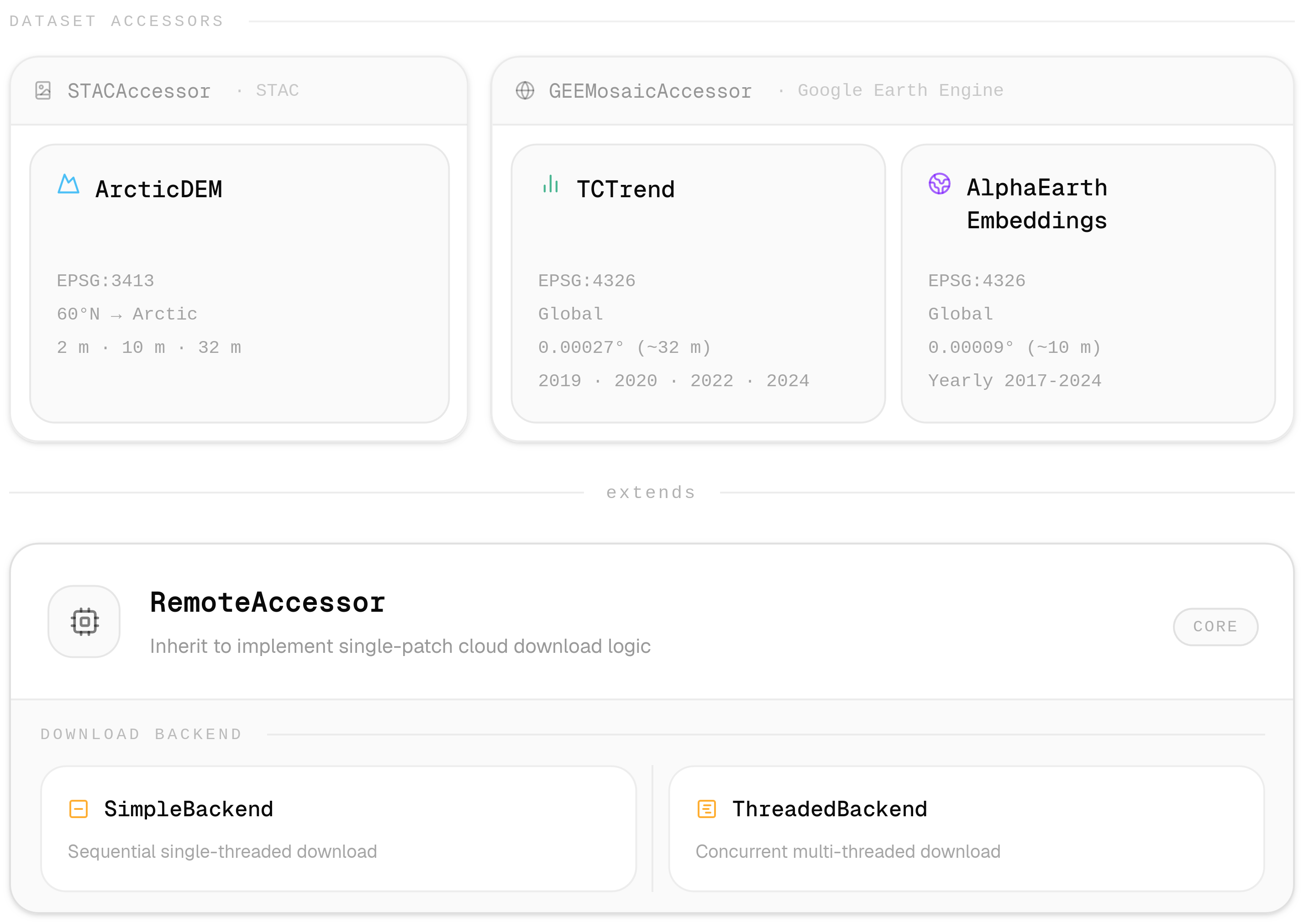Click '2 m · 10 m · 32 m' resolutions

point(149,347)
